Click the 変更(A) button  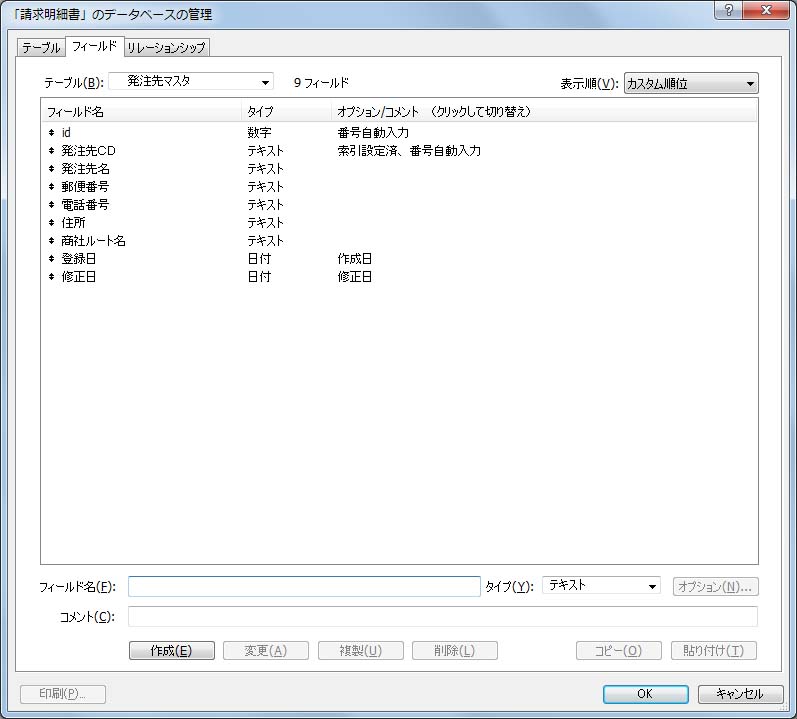point(266,650)
